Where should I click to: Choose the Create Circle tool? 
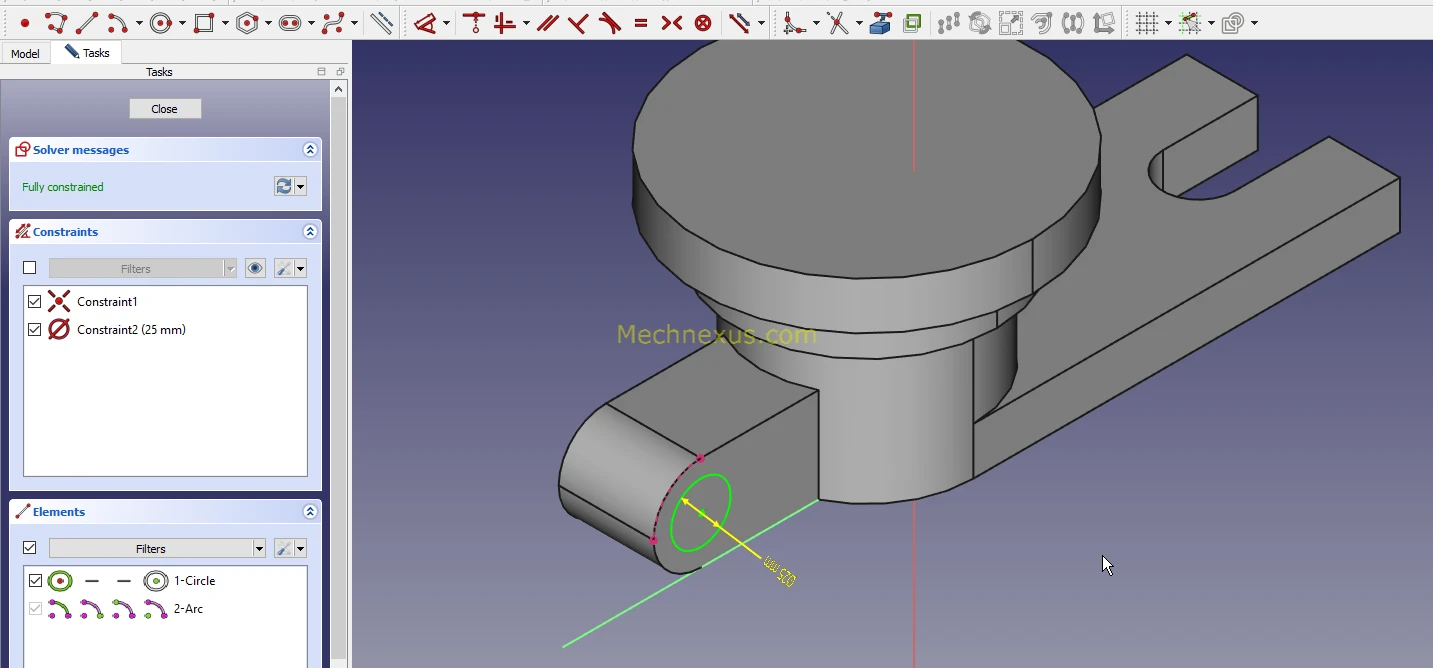point(160,22)
